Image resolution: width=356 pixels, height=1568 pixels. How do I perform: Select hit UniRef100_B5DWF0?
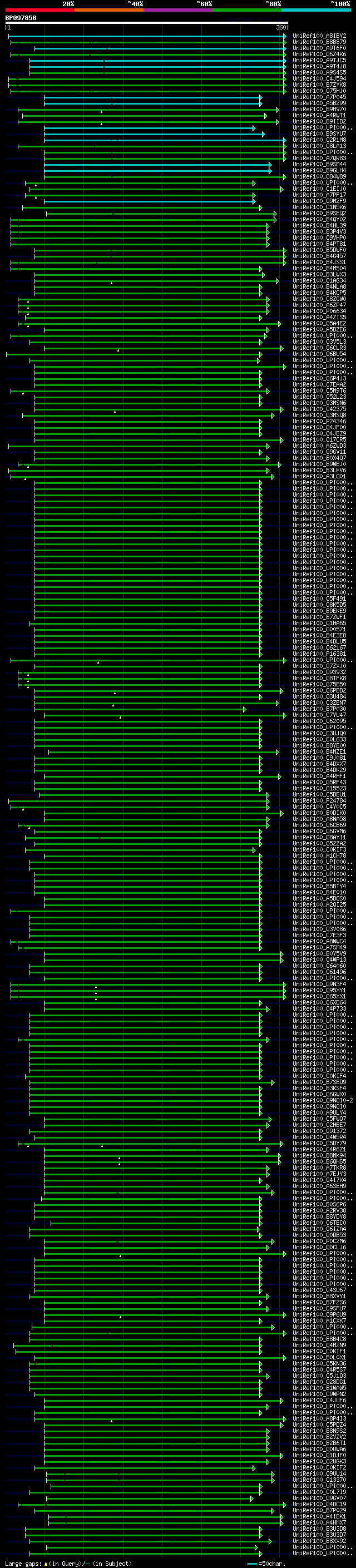(319, 250)
